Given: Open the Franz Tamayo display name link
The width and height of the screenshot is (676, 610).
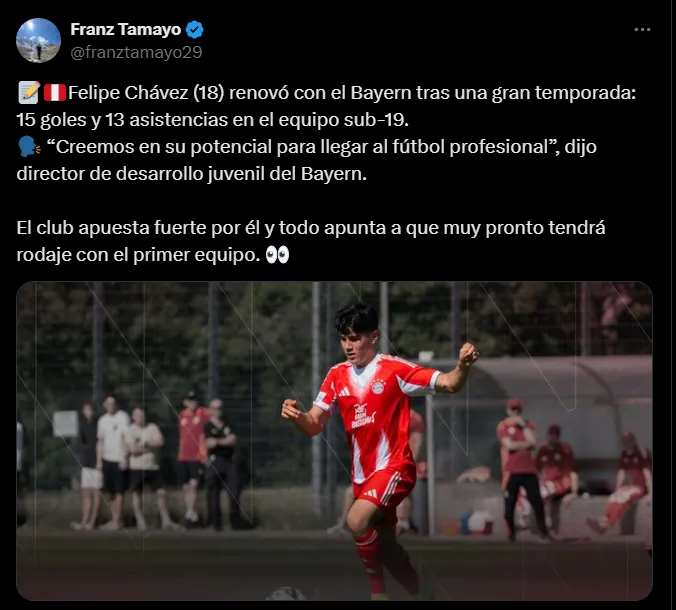Looking at the screenshot, I should point(125,29).
